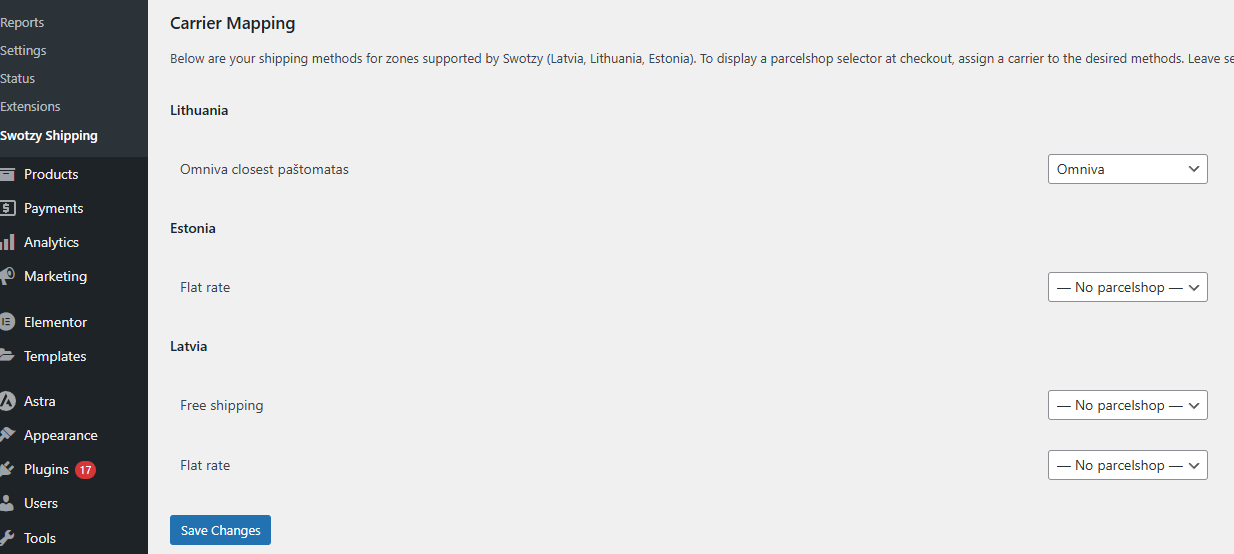This screenshot has height=554, width=1234.
Task: Open Latvia Free shipping carrier dropdown
Action: point(1127,405)
